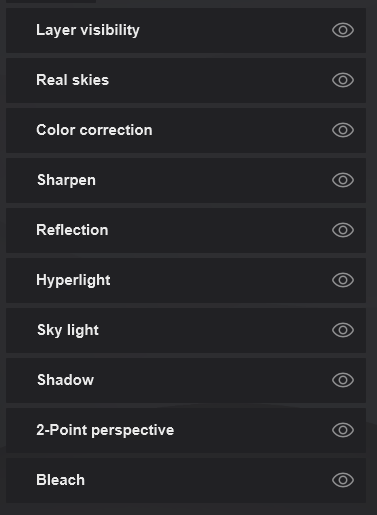Select the Shadow effect label
The width and height of the screenshot is (377, 515).
[65, 380]
